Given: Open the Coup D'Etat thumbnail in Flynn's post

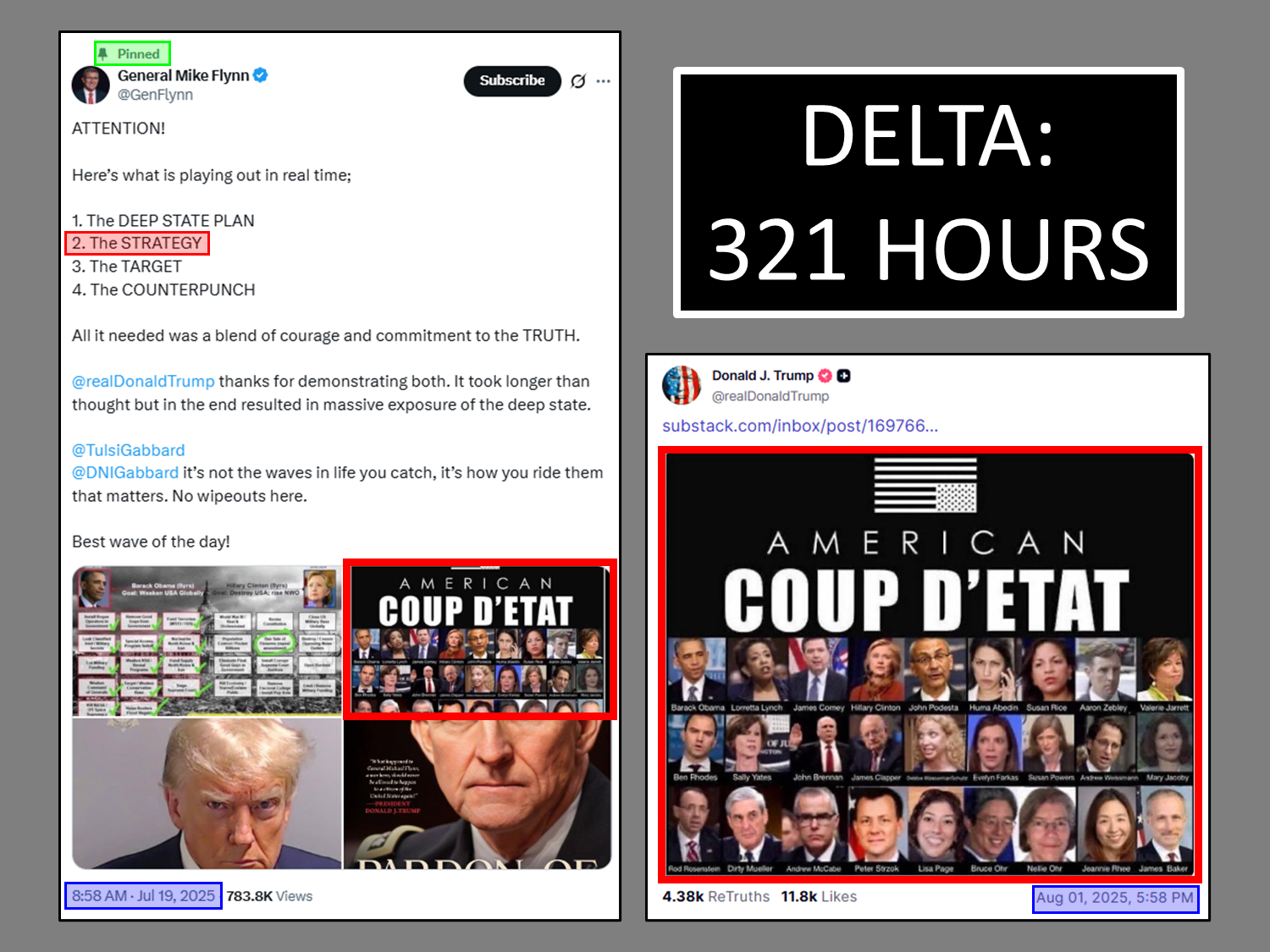Looking at the screenshot, I should pos(479,639).
